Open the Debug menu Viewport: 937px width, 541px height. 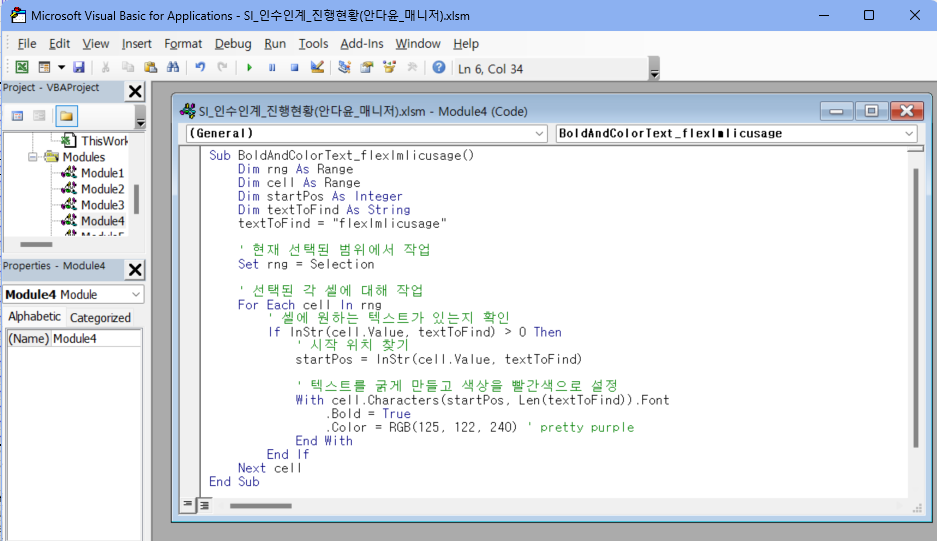(x=233, y=44)
